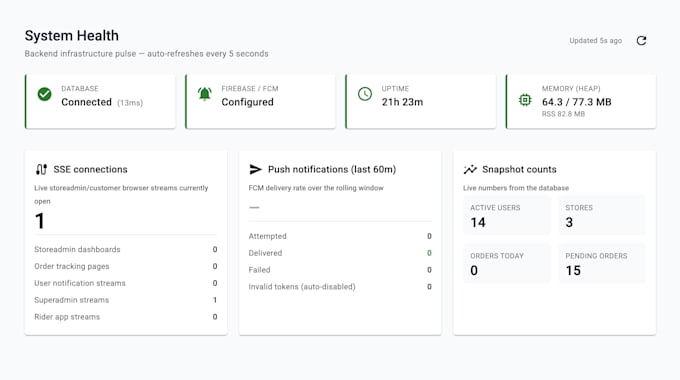Image resolution: width=680 pixels, height=380 pixels.
Task: Click the Attempted row label
Action: click(x=267, y=236)
